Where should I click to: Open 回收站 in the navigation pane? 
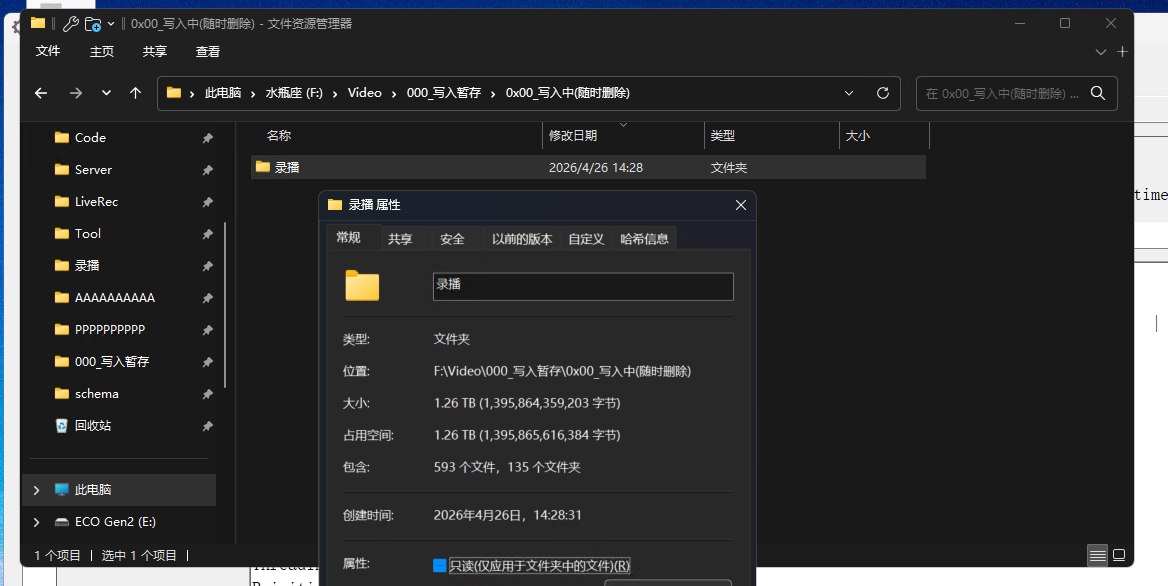point(92,426)
